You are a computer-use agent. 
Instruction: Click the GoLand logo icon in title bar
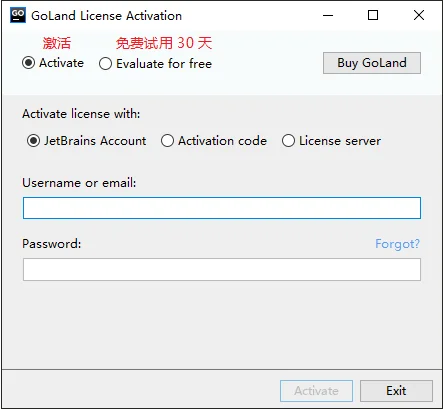pyautogui.click(x=18, y=15)
